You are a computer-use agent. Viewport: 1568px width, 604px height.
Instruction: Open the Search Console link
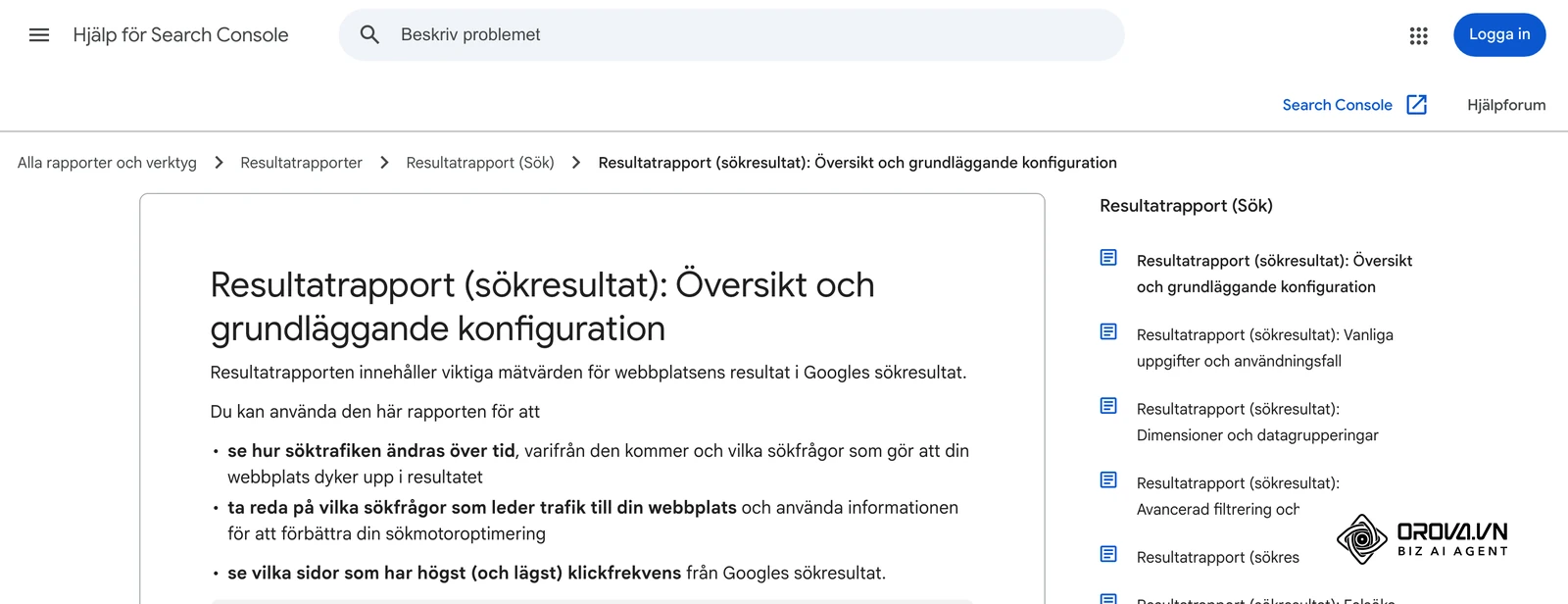(1337, 105)
